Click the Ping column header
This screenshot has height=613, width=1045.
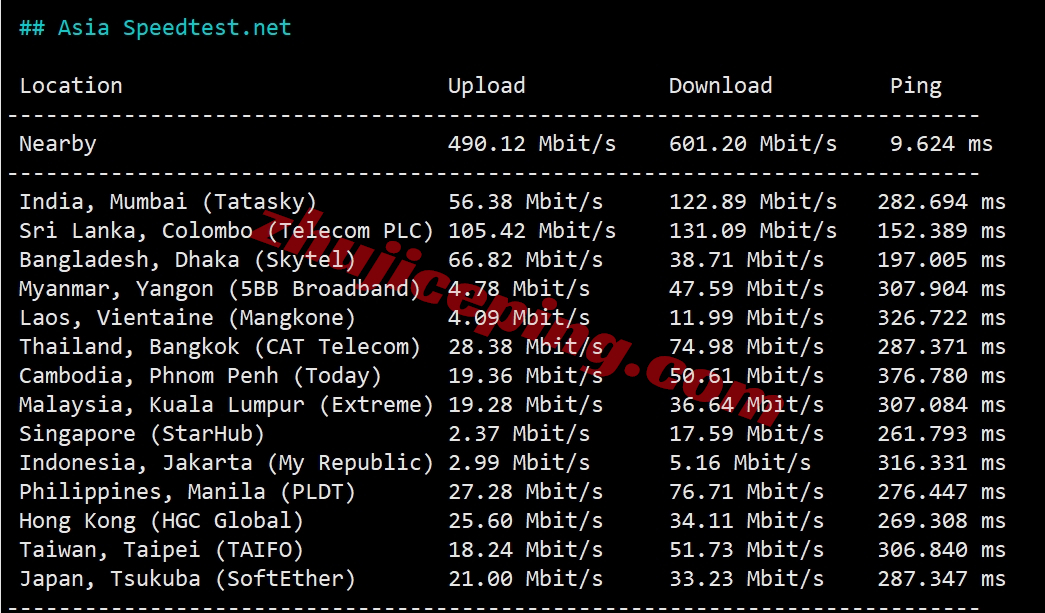915,86
